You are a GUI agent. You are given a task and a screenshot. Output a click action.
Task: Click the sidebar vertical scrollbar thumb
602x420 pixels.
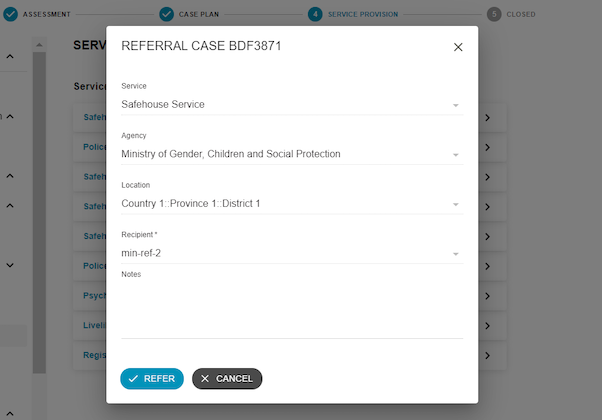point(39,212)
